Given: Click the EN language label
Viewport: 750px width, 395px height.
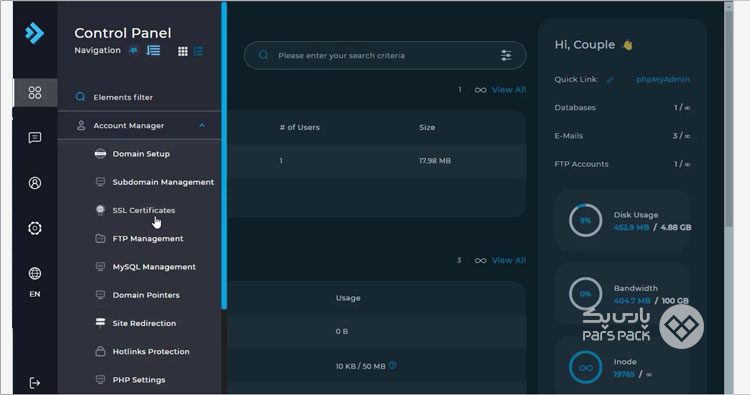Looking at the screenshot, I should pos(34,294).
